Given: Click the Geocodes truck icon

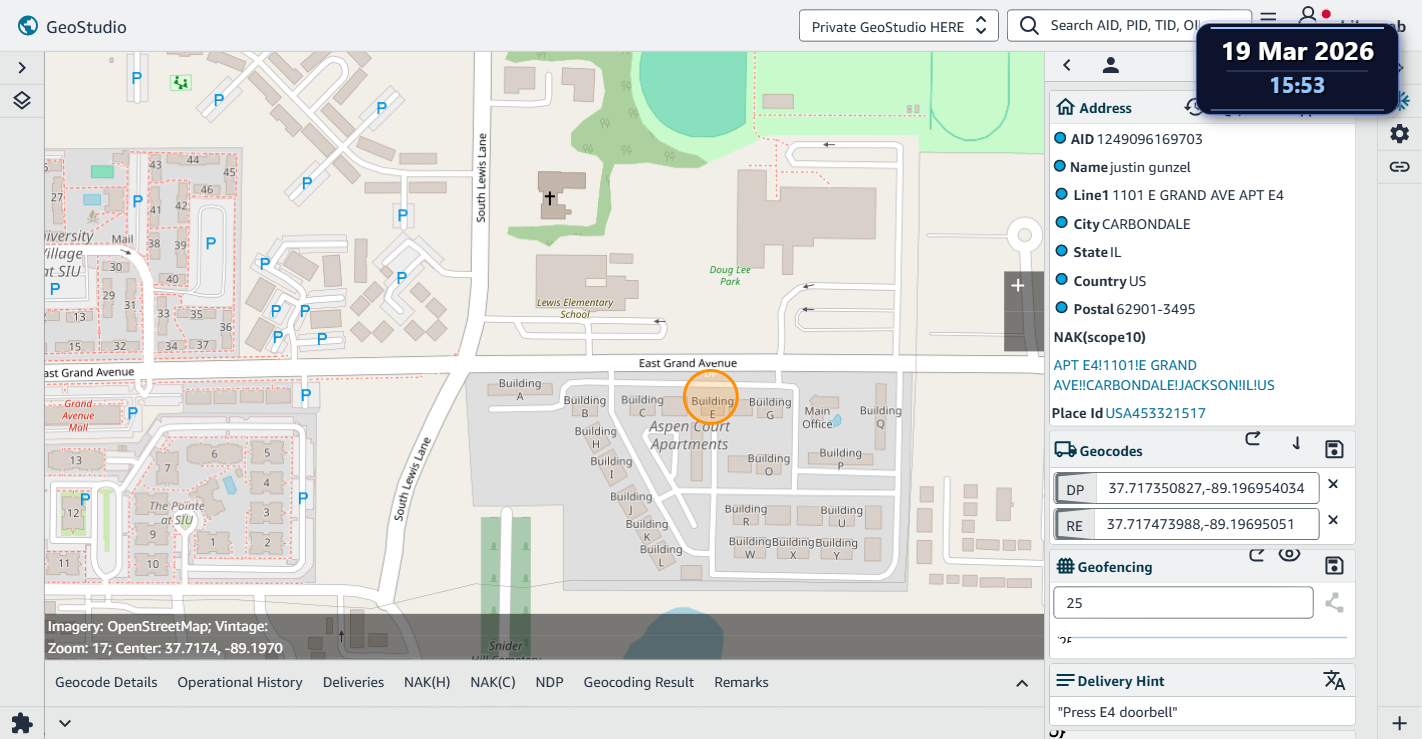Looking at the screenshot, I should pos(1065,451).
